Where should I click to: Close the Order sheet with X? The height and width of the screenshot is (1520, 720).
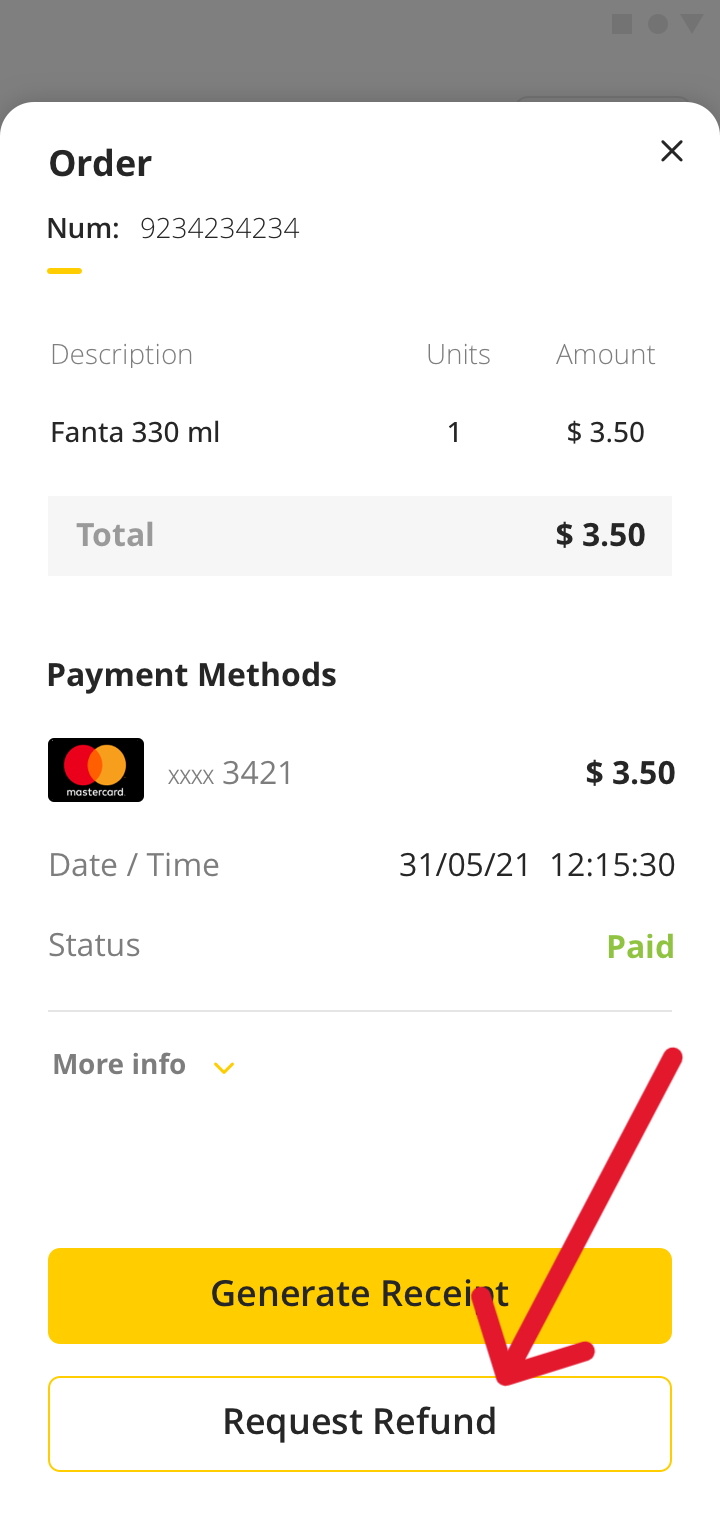[672, 151]
